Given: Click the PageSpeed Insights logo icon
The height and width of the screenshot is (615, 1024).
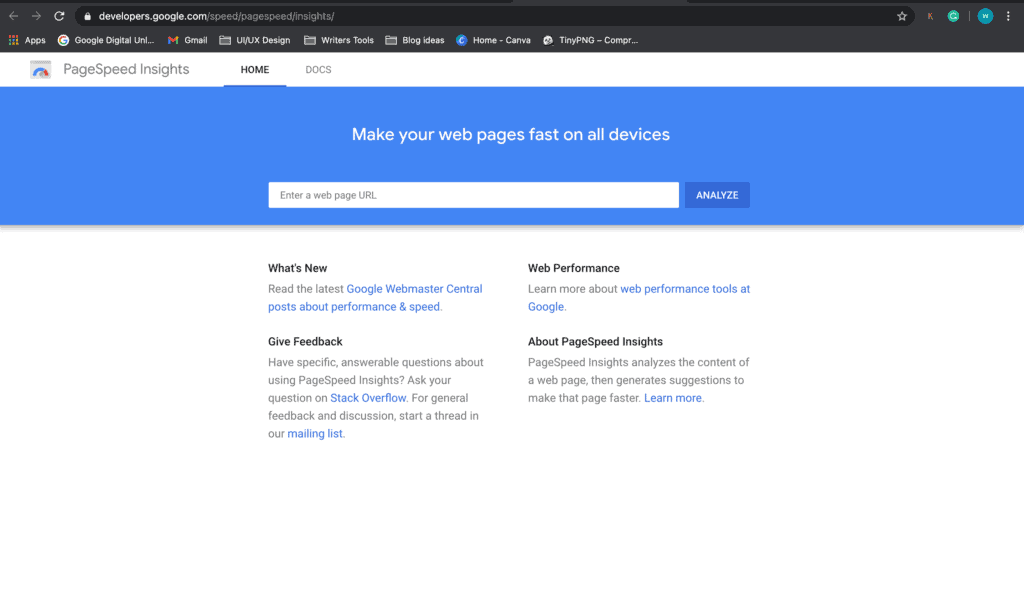Looking at the screenshot, I should [40, 69].
